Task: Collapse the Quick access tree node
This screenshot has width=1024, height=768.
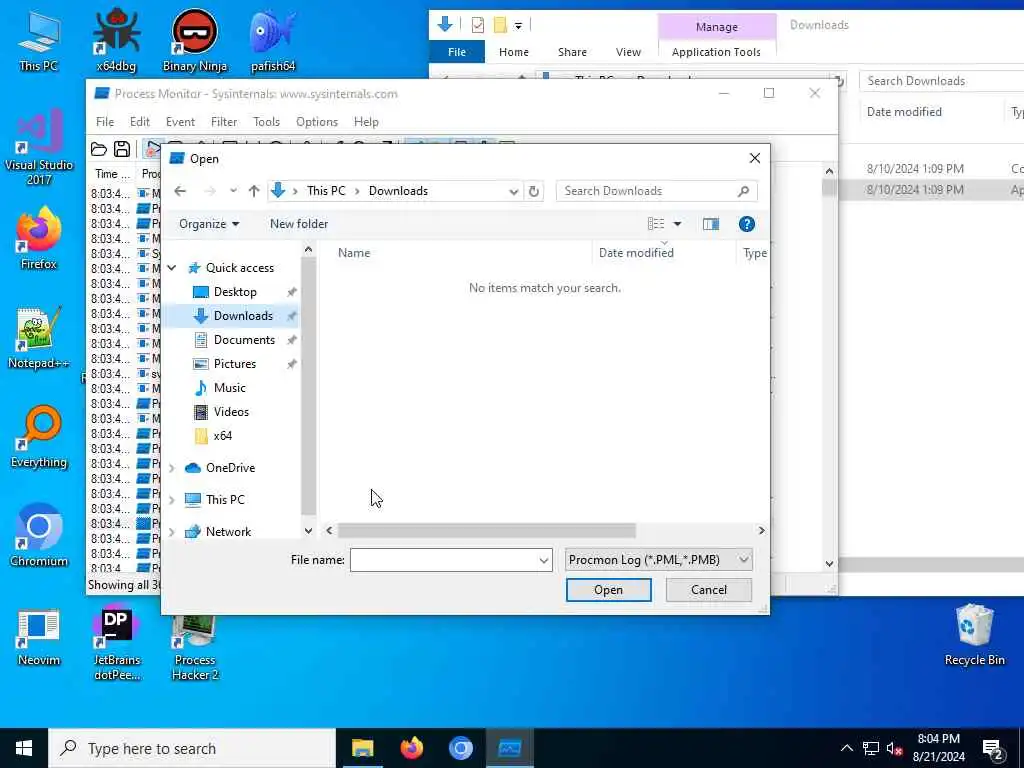Action: (172, 268)
